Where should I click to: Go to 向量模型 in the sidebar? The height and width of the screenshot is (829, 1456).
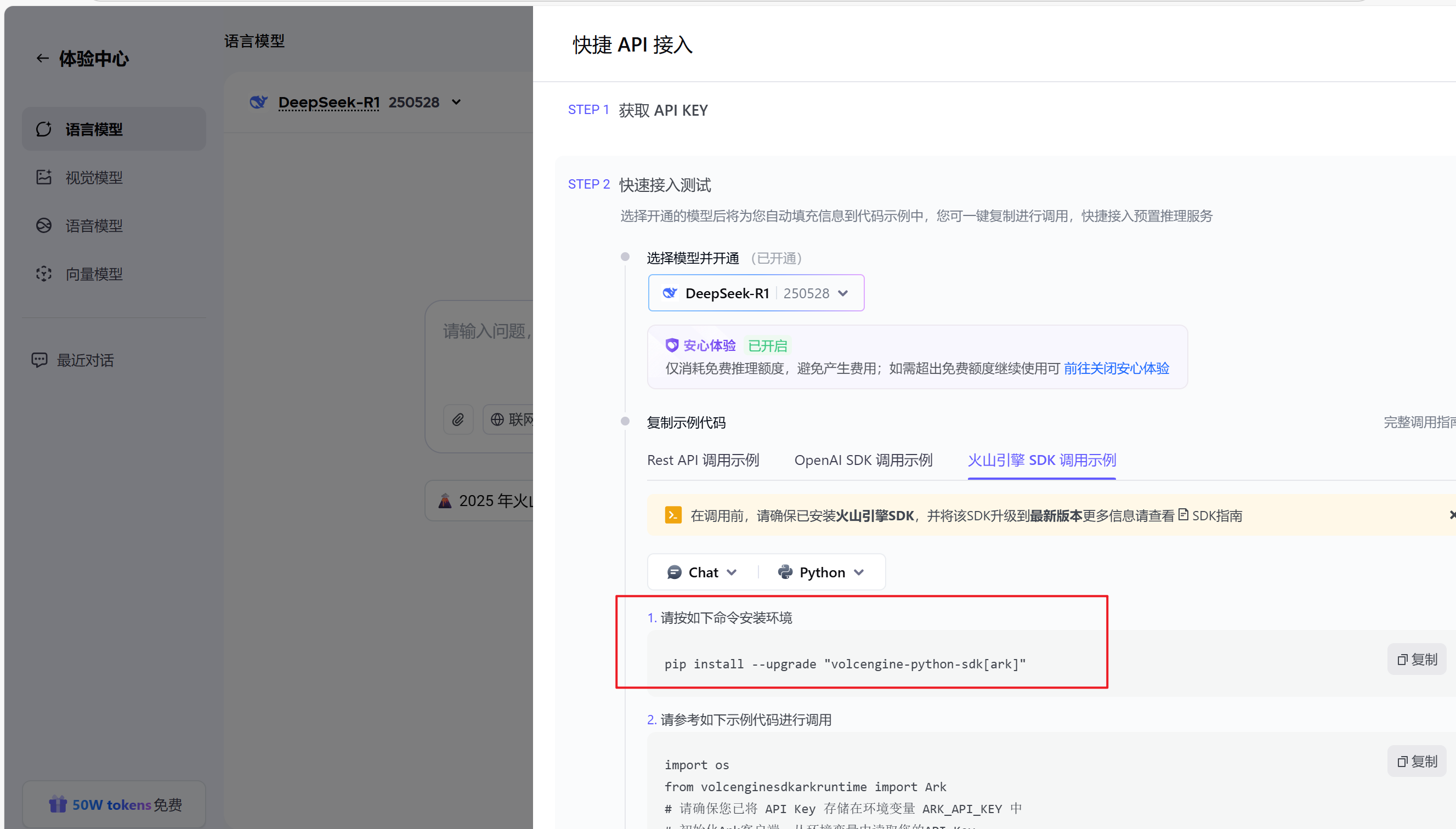point(94,274)
